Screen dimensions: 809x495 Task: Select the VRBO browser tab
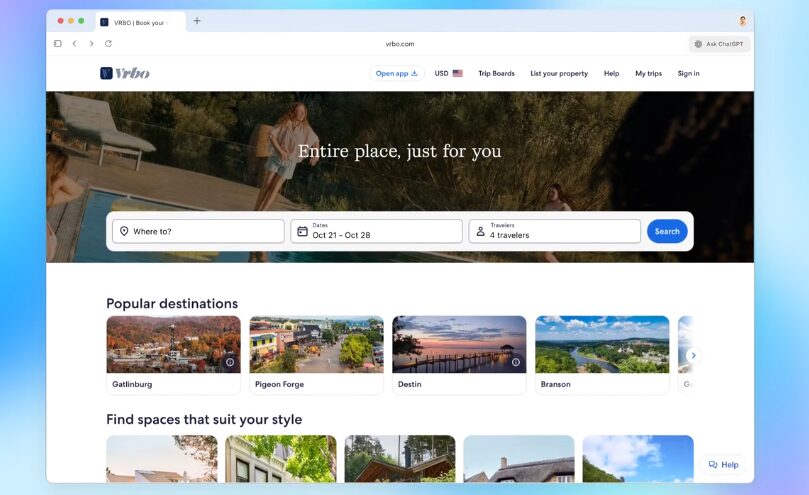coord(140,22)
